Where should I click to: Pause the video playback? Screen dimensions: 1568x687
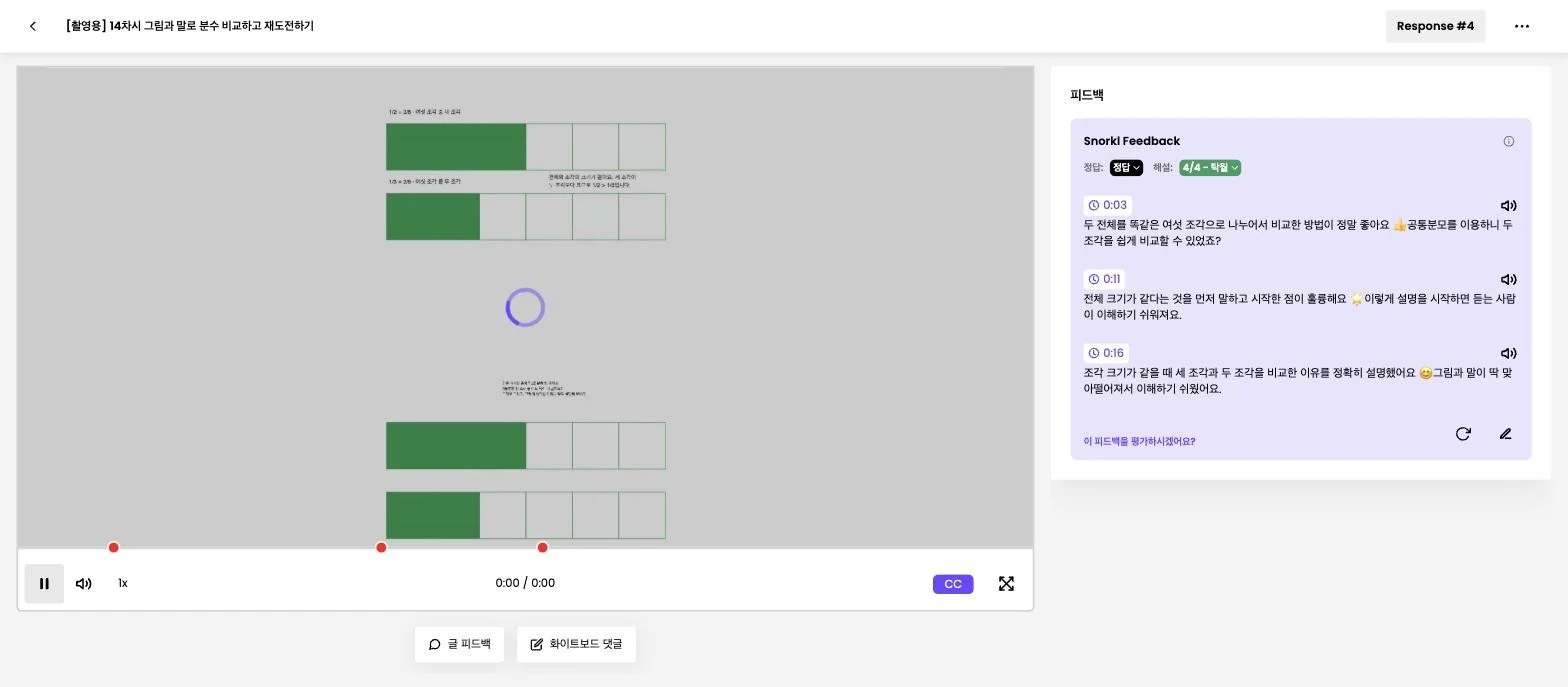coord(44,584)
